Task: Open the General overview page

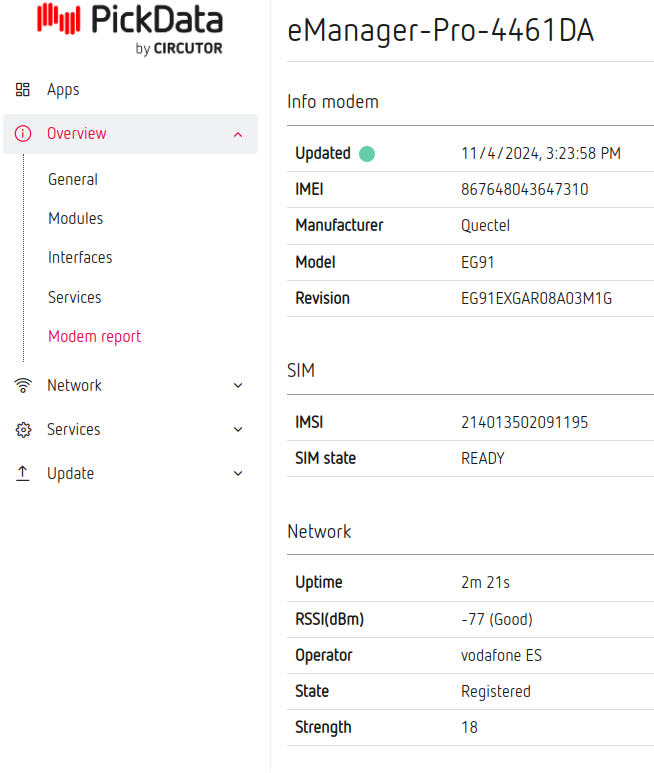Action: tap(73, 180)
